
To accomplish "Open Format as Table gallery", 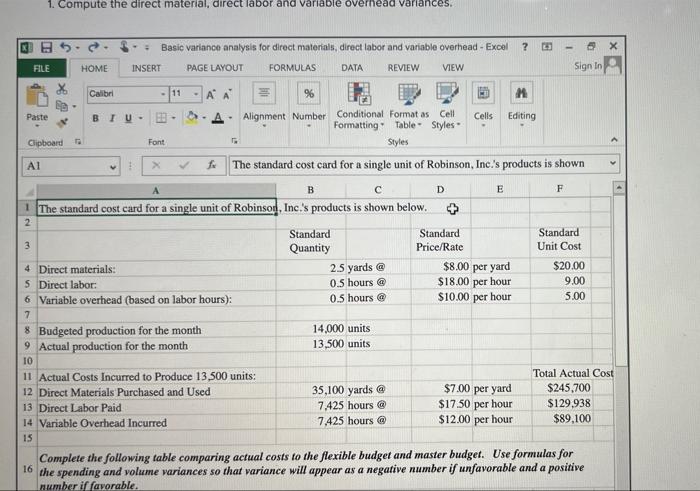I will tap(409, 106).
